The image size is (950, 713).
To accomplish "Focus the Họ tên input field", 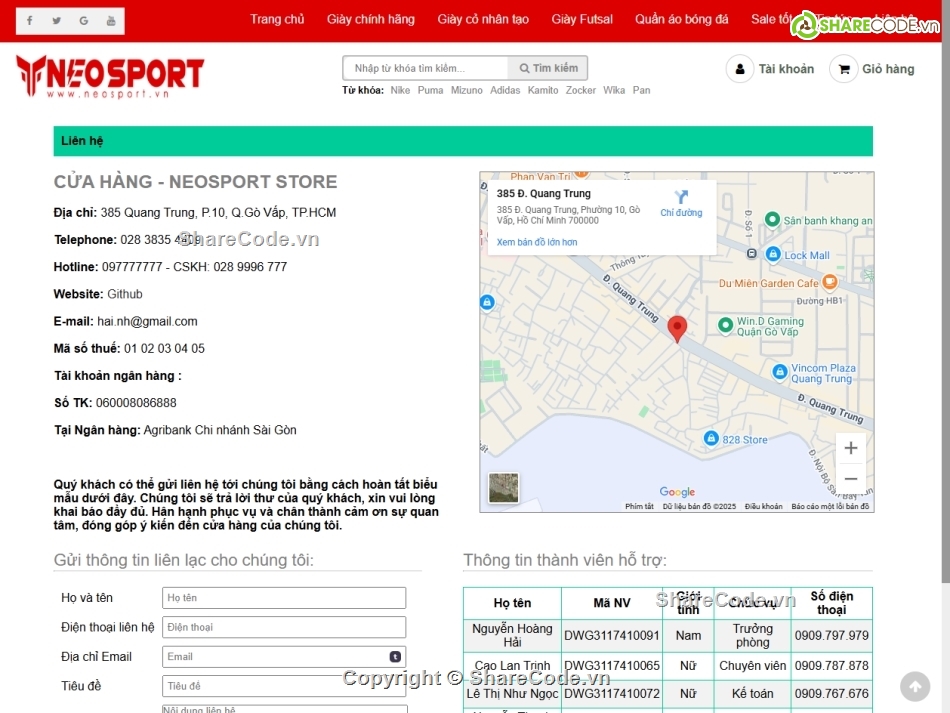I will coord(284,598).
